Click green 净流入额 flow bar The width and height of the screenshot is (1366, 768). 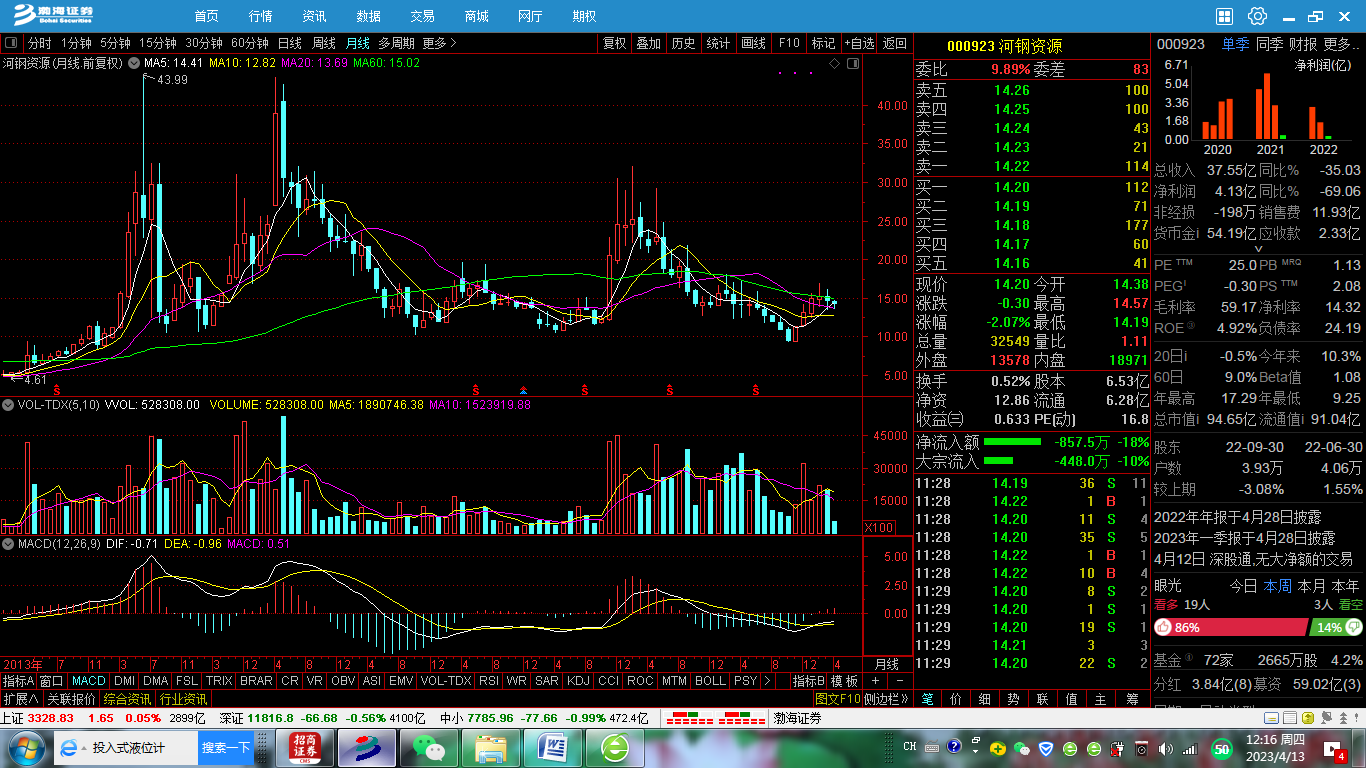click(1012, 441)
